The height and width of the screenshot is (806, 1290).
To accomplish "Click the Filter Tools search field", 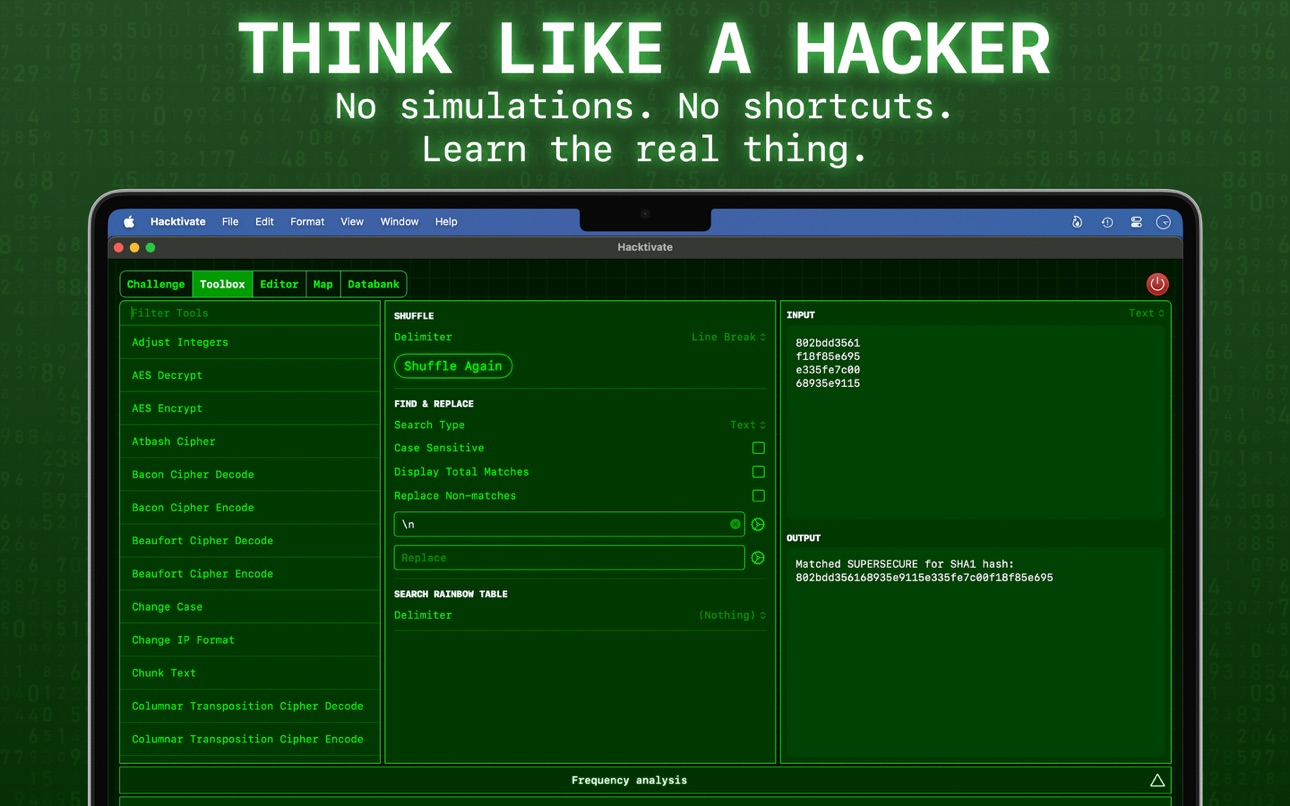I will pyautogui.click(x=250, y=313).
